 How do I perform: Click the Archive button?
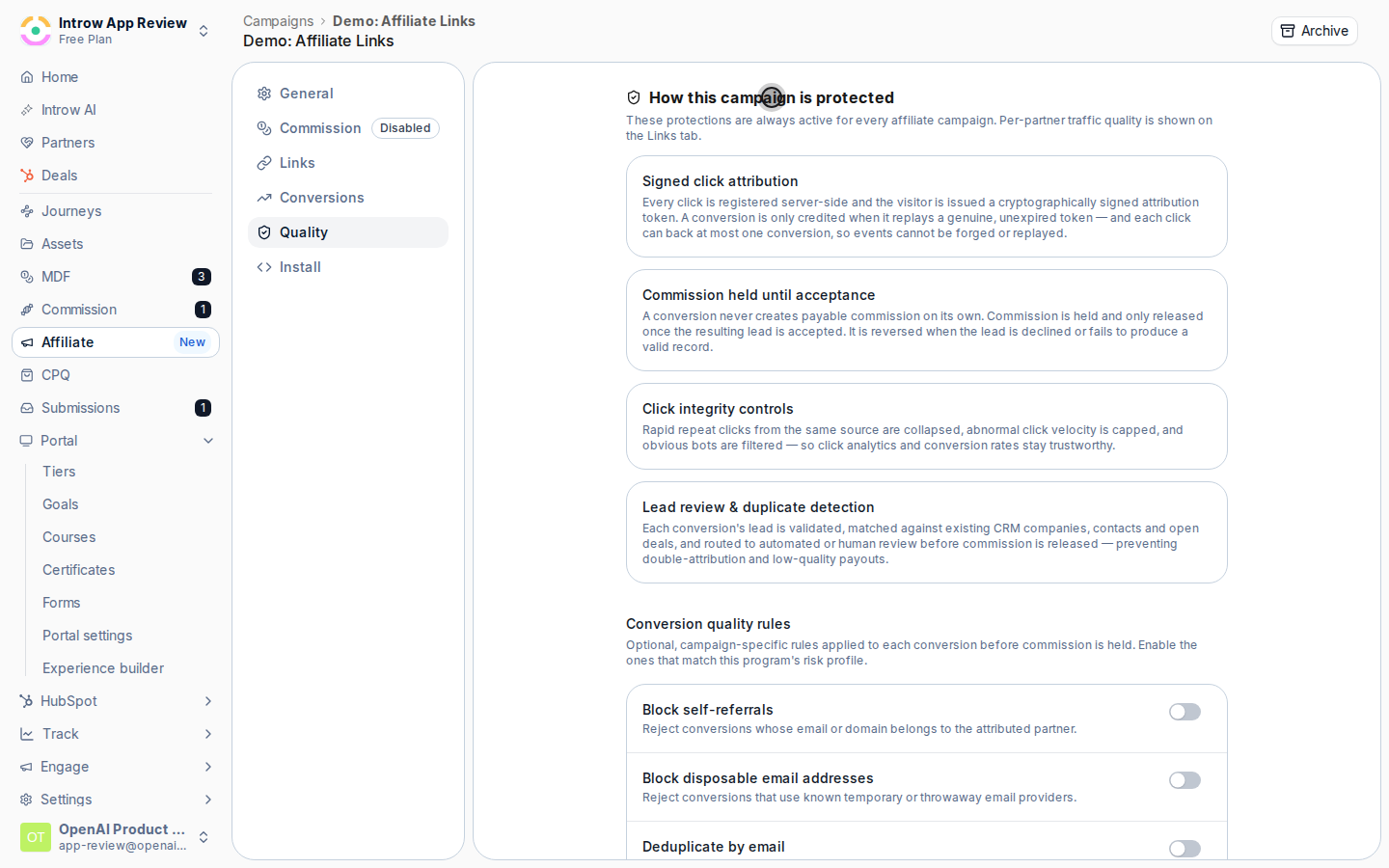(x=1315, y=31)
